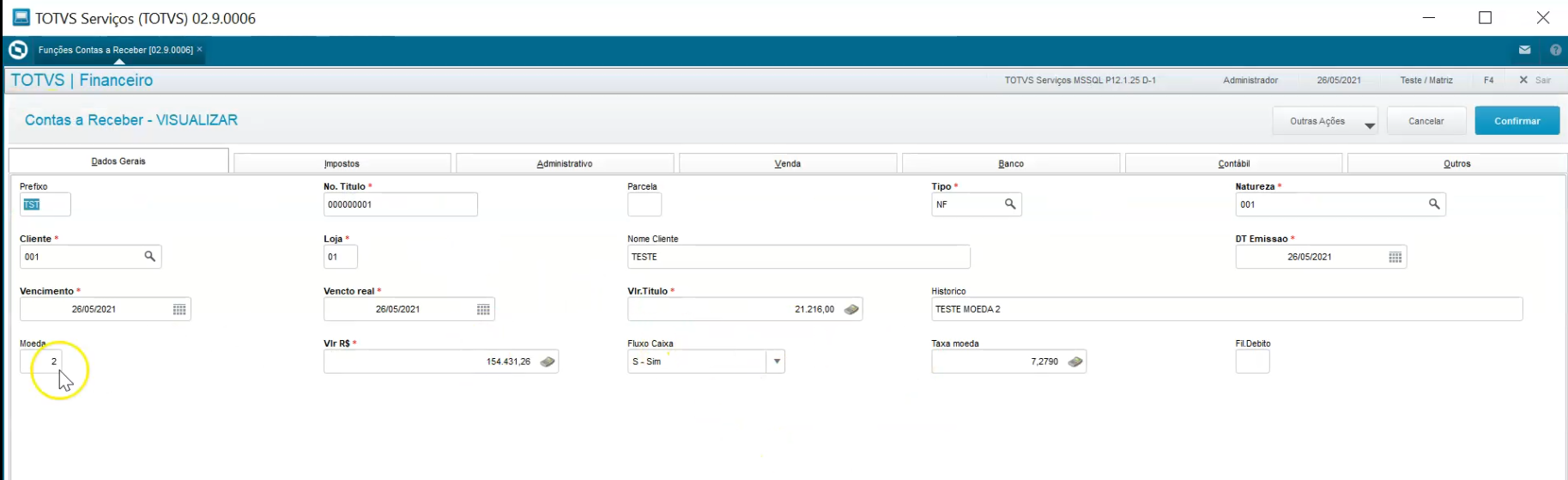Click TOTVS Serviços MSSQL P12.1.25 environment text
This screenshot has width=1568, height=480.
(1081, 80)
